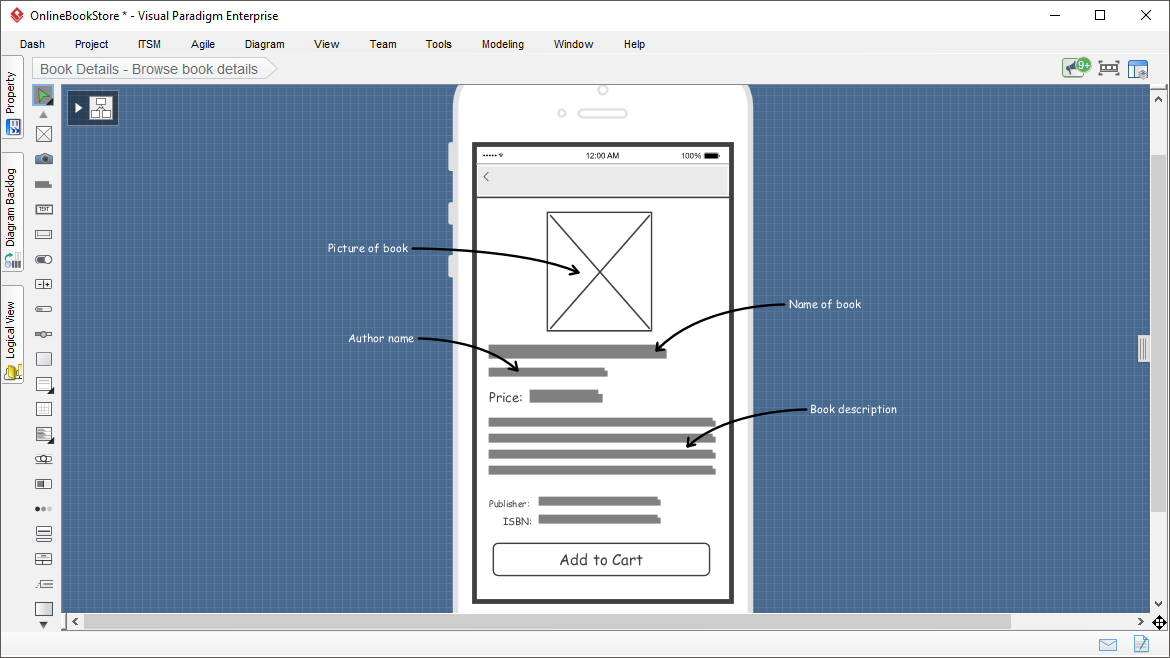Viewport: 1170px width, 658px height.
Task: Click the horizontal scrollbar left arrow
Action: click(75, 621)
